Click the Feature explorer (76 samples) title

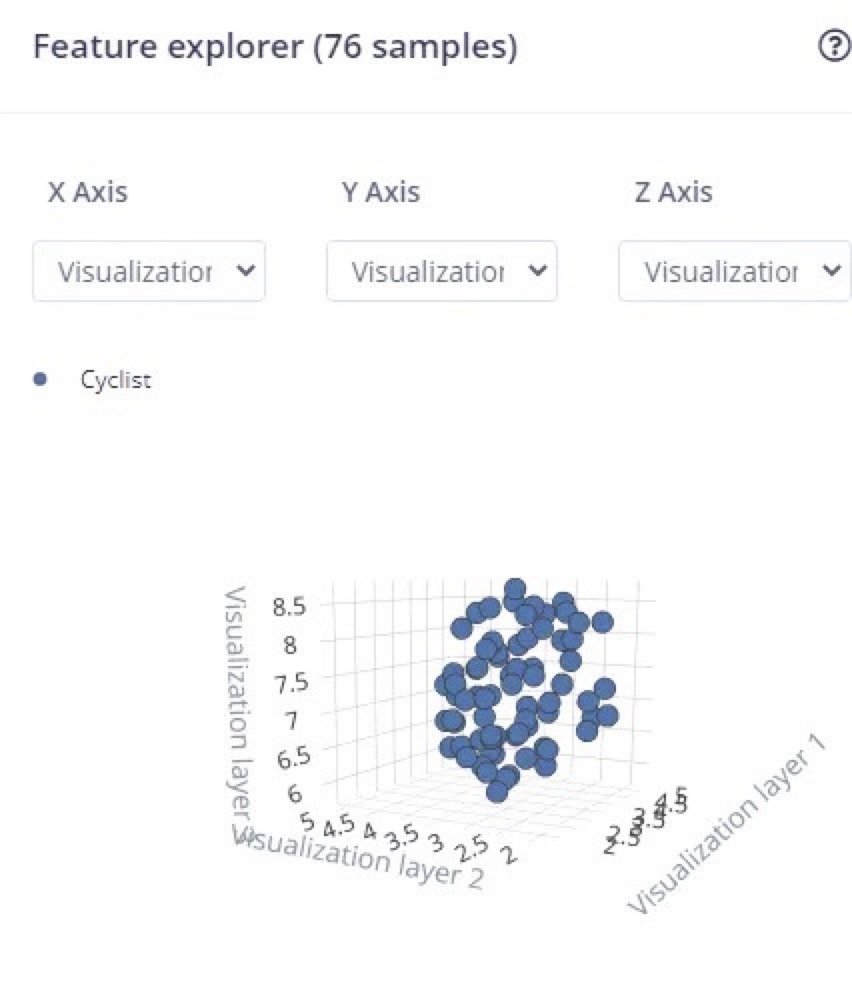pyautogui.click(x=275, y=47)
